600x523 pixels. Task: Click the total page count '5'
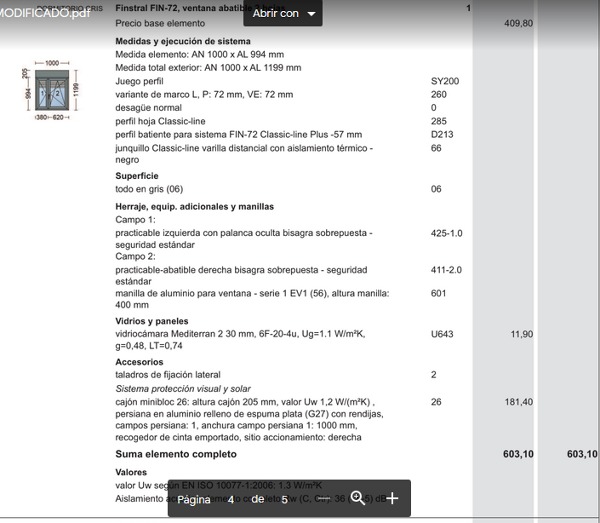point(284,499)
